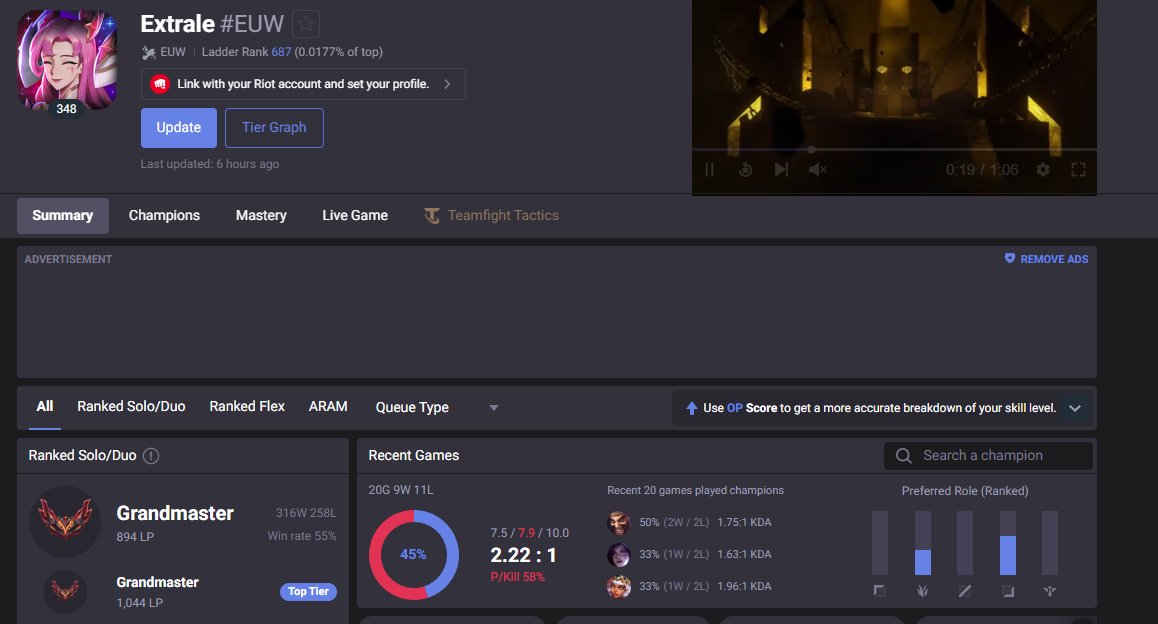Click the magnifier icon in champion search bar

[x=903, y=455]
